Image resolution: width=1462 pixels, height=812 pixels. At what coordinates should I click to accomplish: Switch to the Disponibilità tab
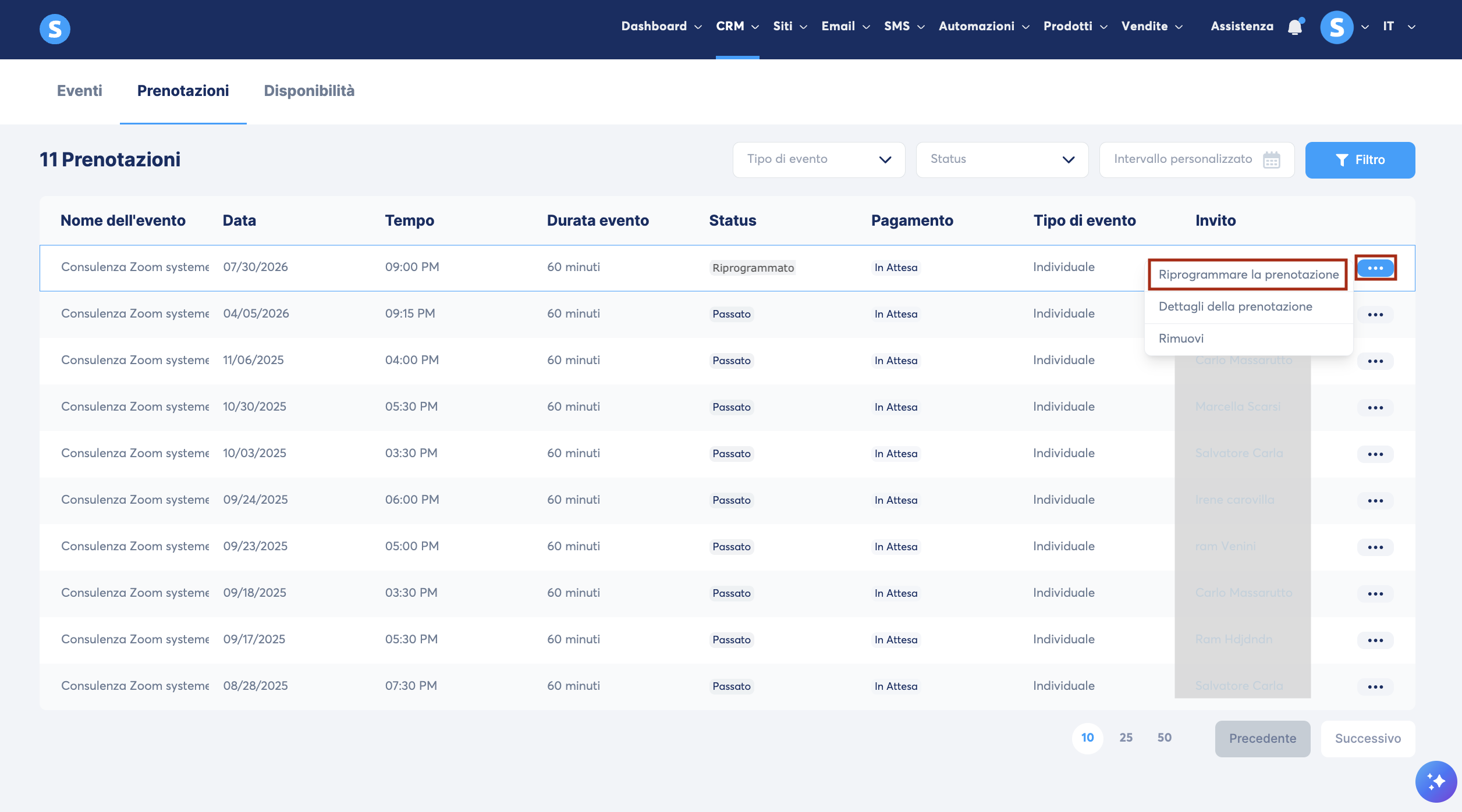click(x=309, y=91)
